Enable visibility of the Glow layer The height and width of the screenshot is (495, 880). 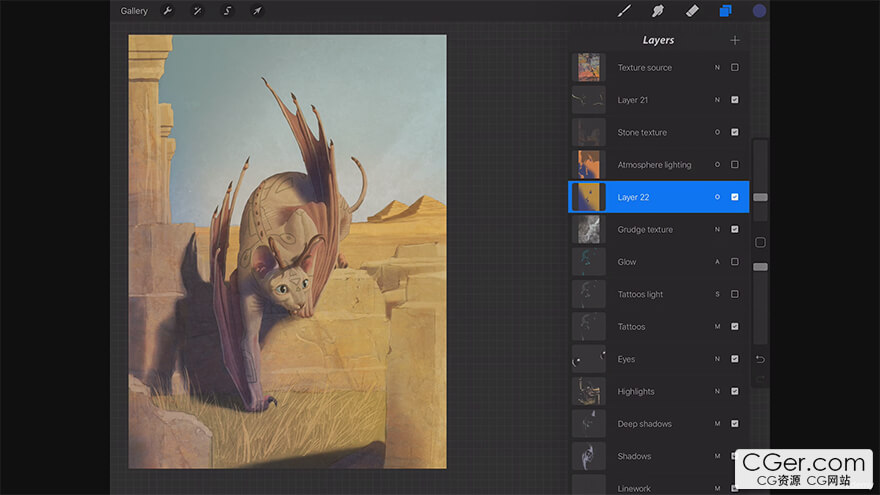735,262
